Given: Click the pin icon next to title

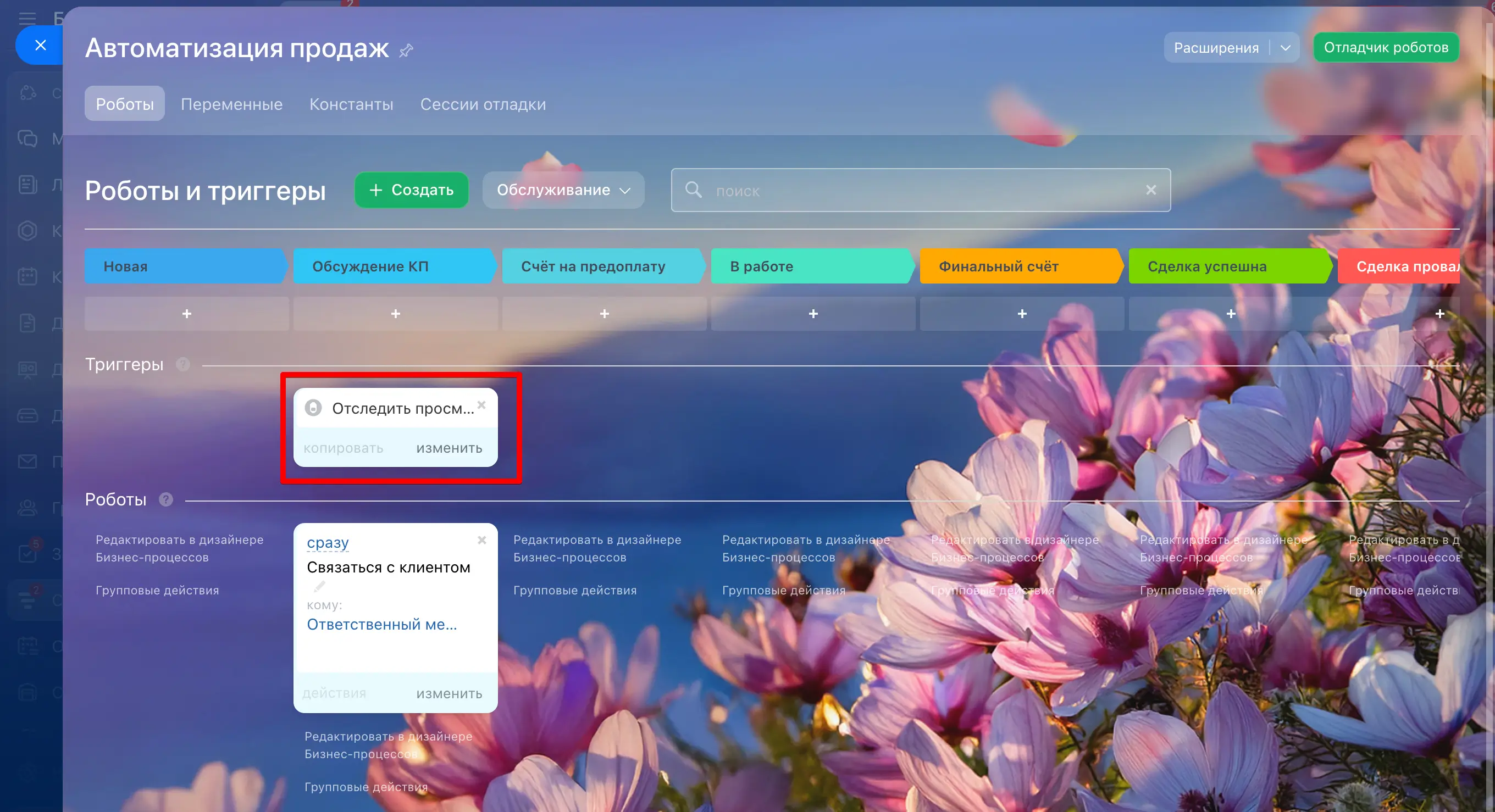Looking at the screenshot, I should pos(406,51).
